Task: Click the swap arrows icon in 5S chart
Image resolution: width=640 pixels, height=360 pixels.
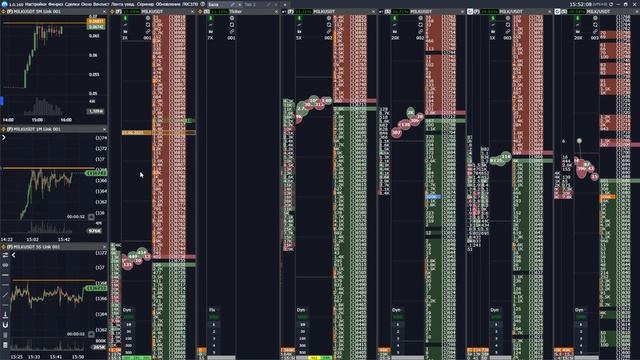Action: (x=5, y=255)
